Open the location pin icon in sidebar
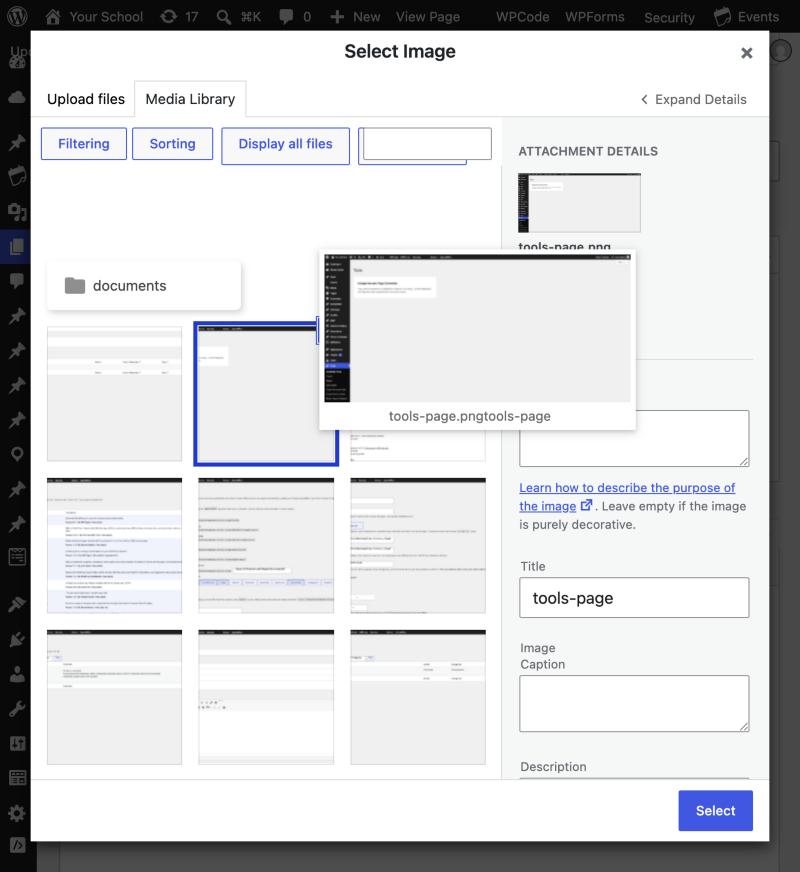800x872 pixels. [x=17, y=454]
